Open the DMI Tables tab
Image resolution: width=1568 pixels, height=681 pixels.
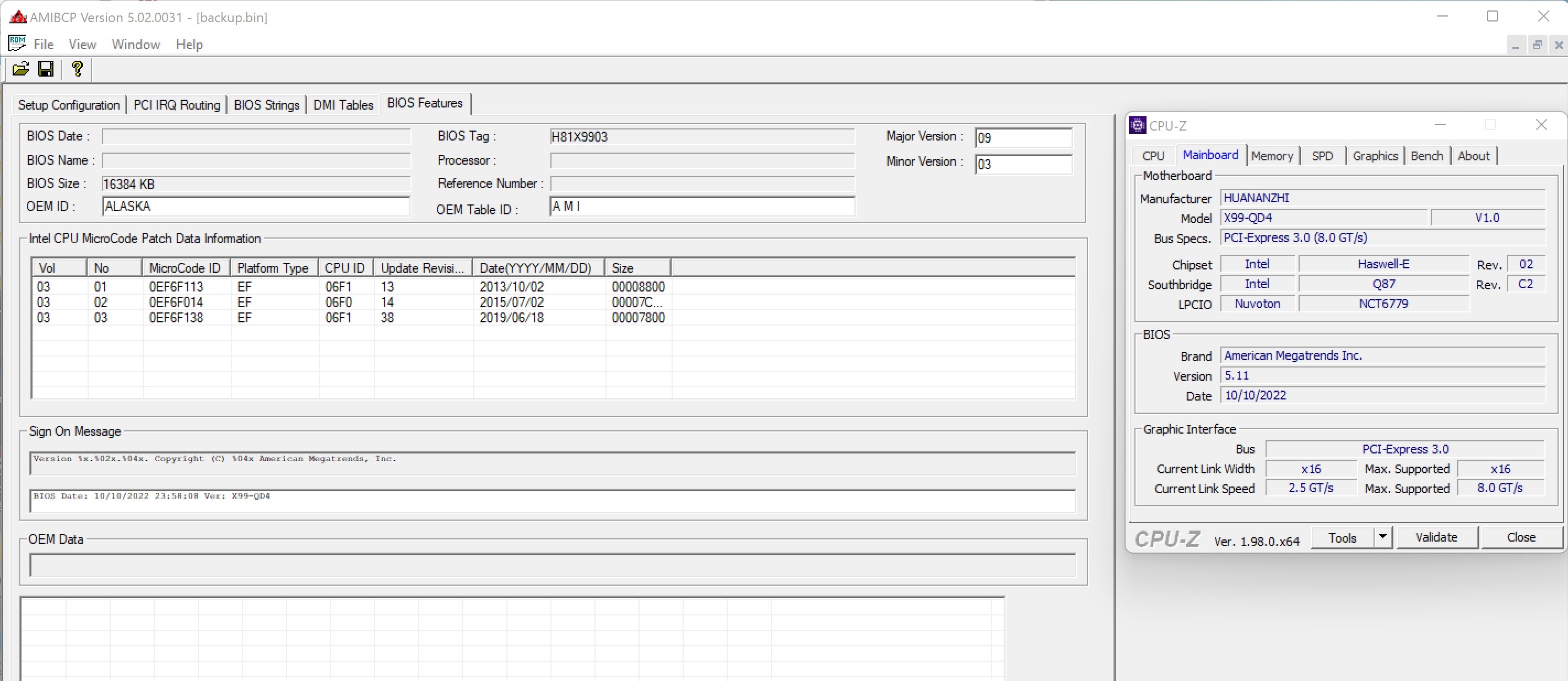[343, 105]
